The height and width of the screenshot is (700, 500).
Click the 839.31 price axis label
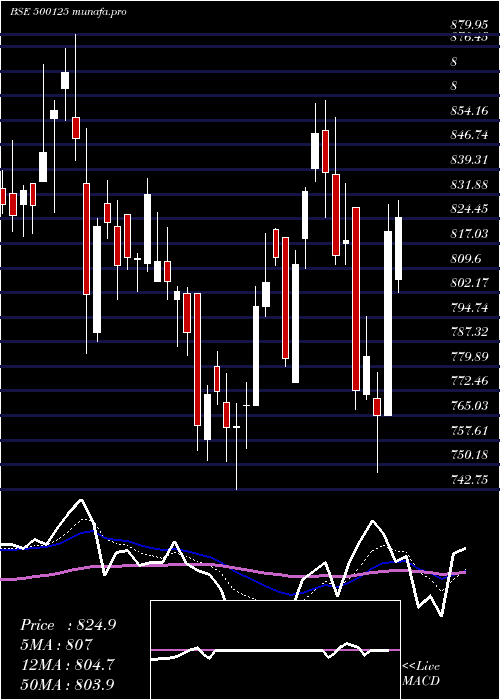(469, 160)
